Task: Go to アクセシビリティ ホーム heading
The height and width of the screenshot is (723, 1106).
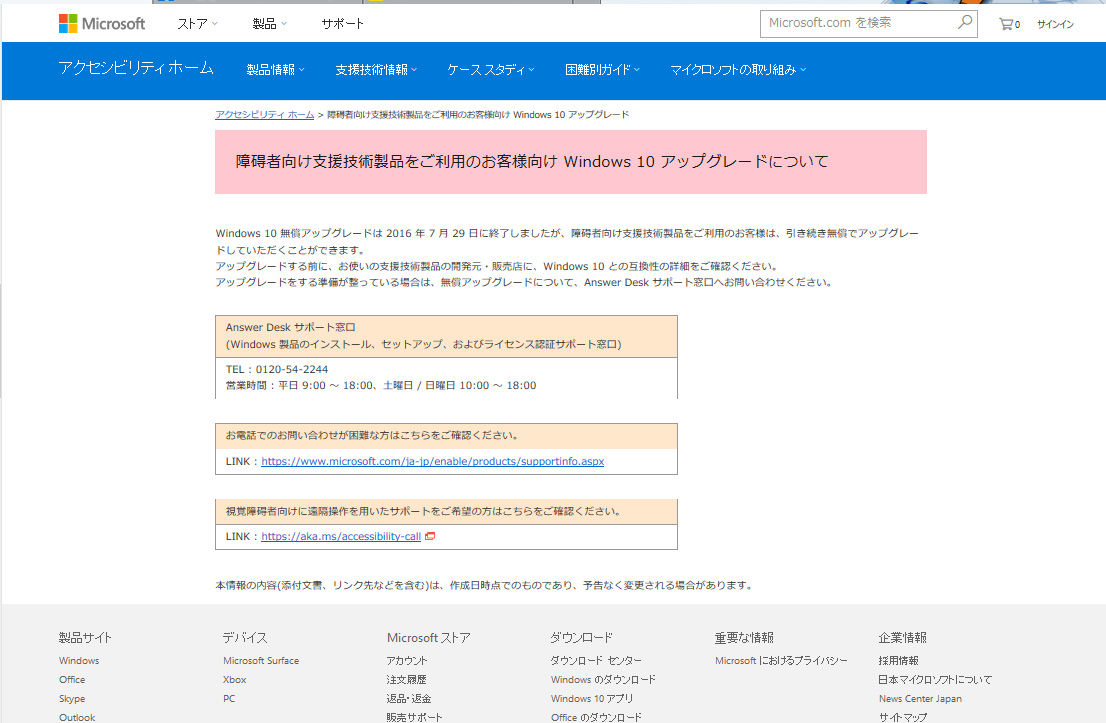Action: click(135, 68)
